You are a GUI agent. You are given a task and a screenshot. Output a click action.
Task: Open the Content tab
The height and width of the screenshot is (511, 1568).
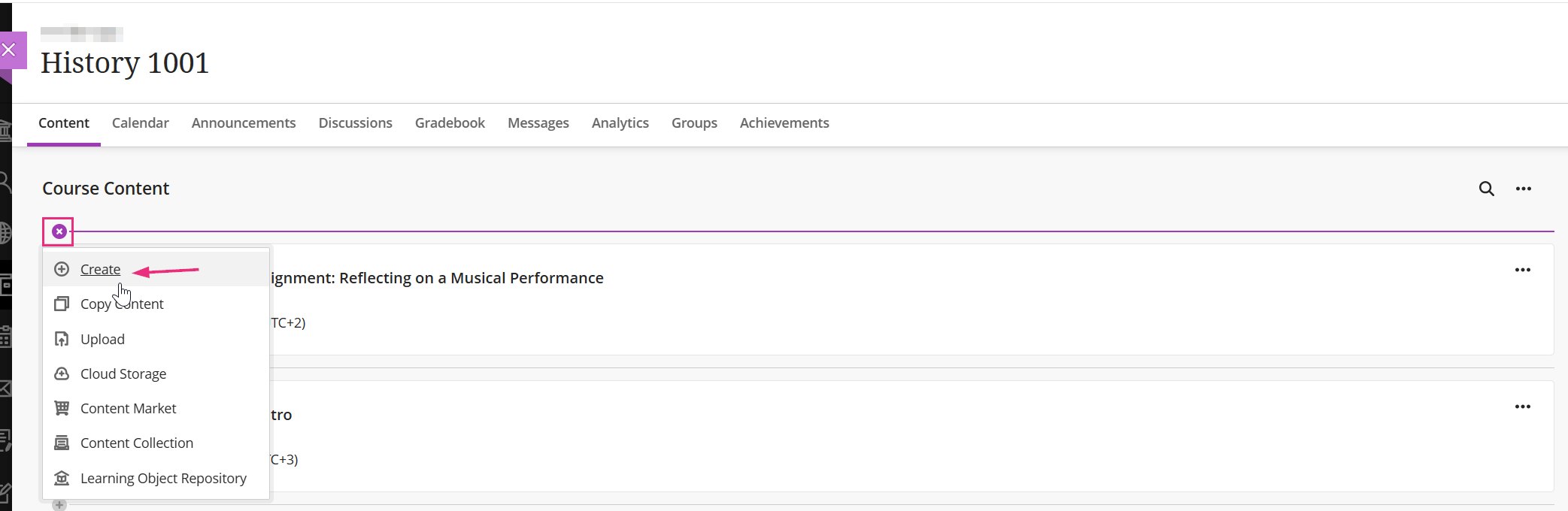(64, 123)
